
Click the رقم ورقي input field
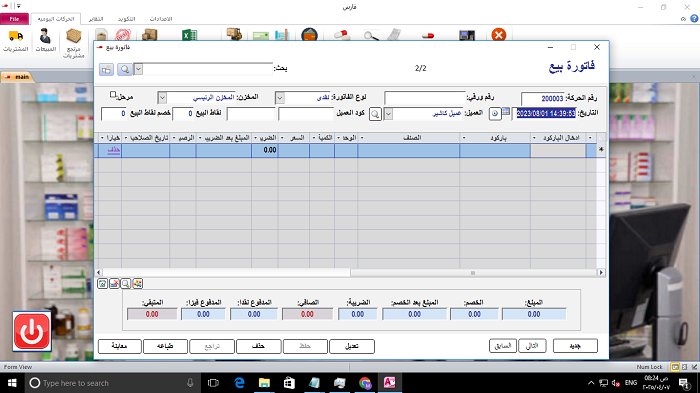point(425,98)
